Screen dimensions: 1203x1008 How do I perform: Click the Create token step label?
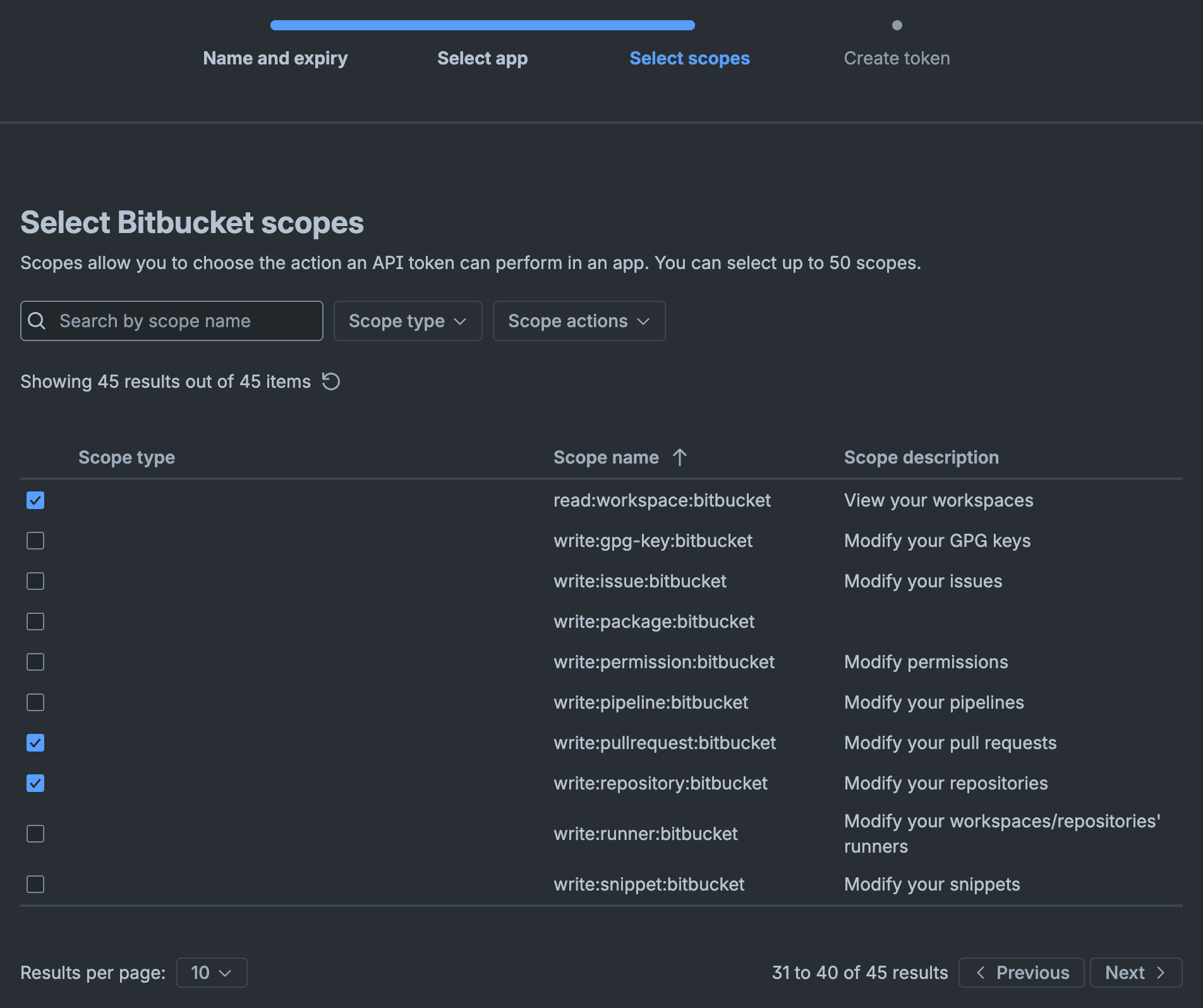click(897, 58)
